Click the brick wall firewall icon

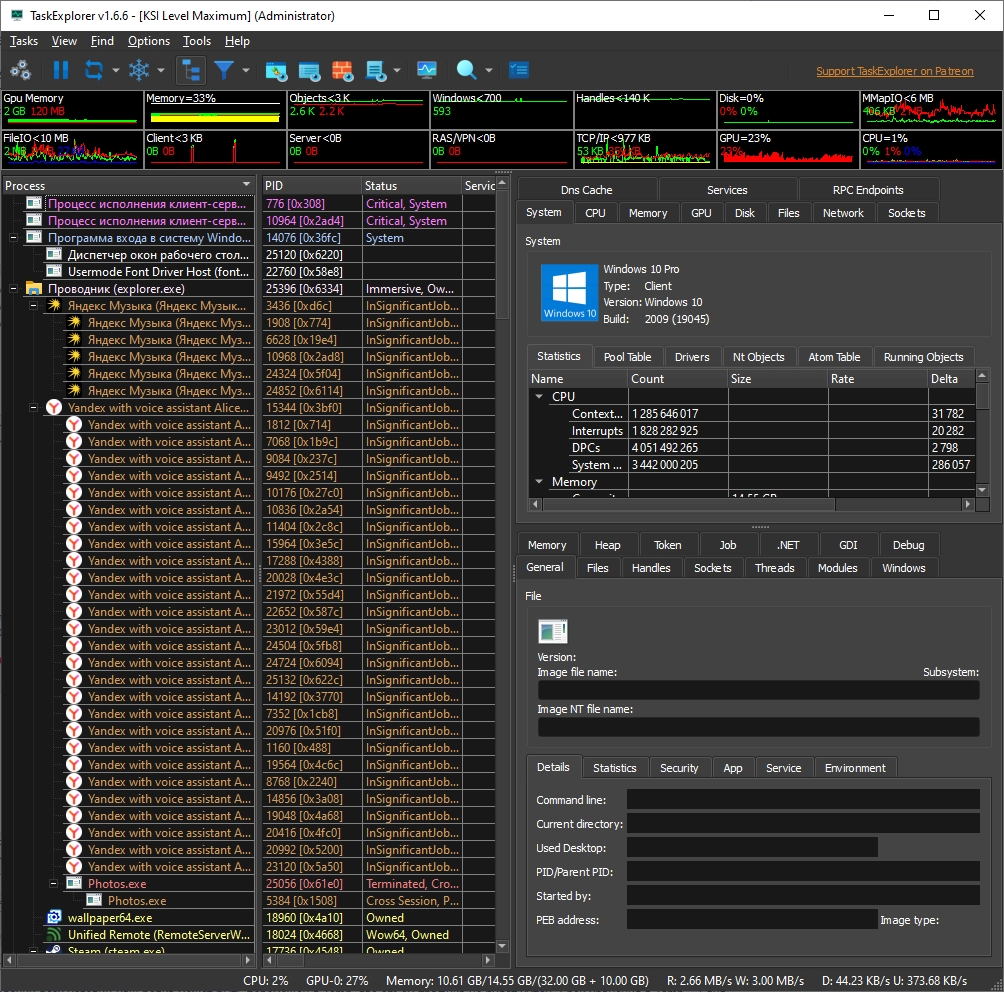coord(342,70)
